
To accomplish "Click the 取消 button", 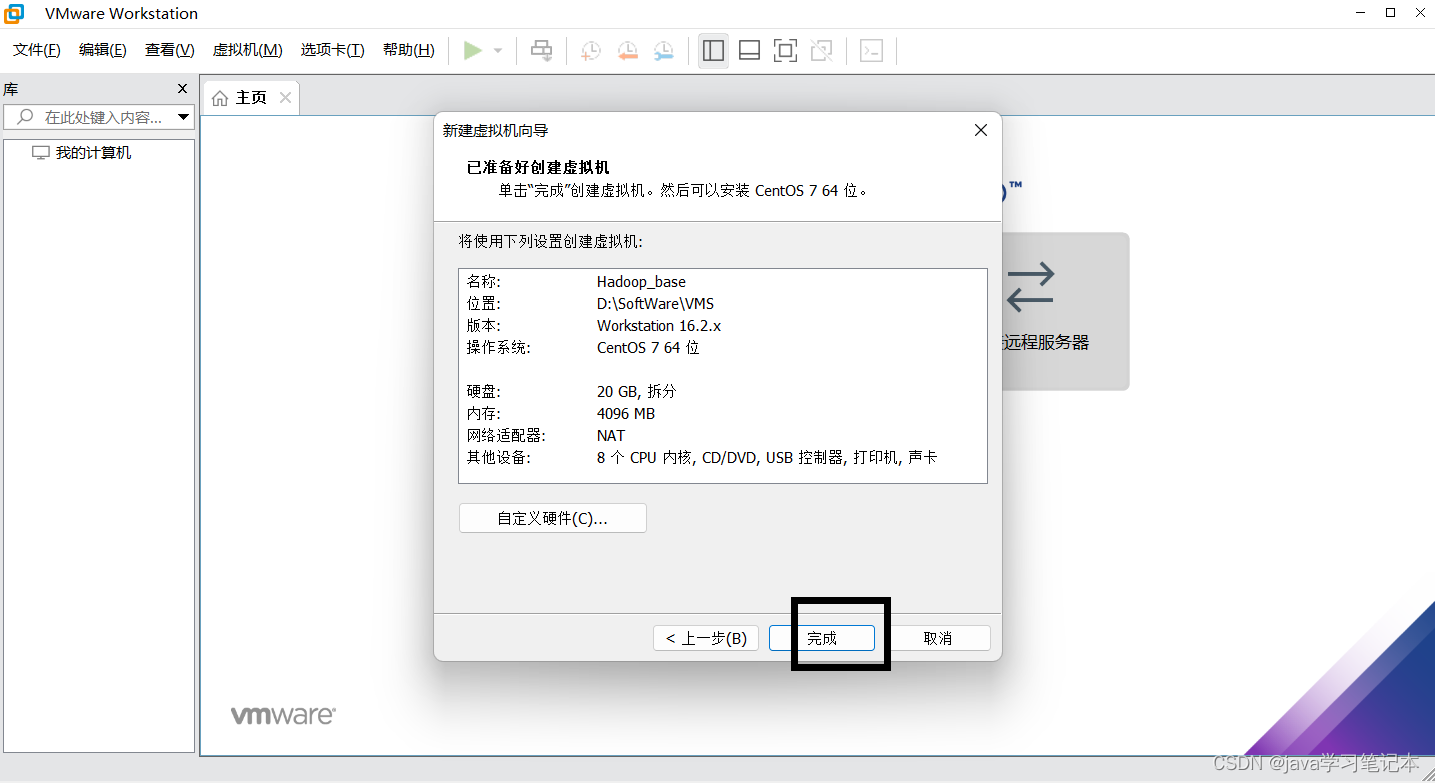I will [938, 638].
